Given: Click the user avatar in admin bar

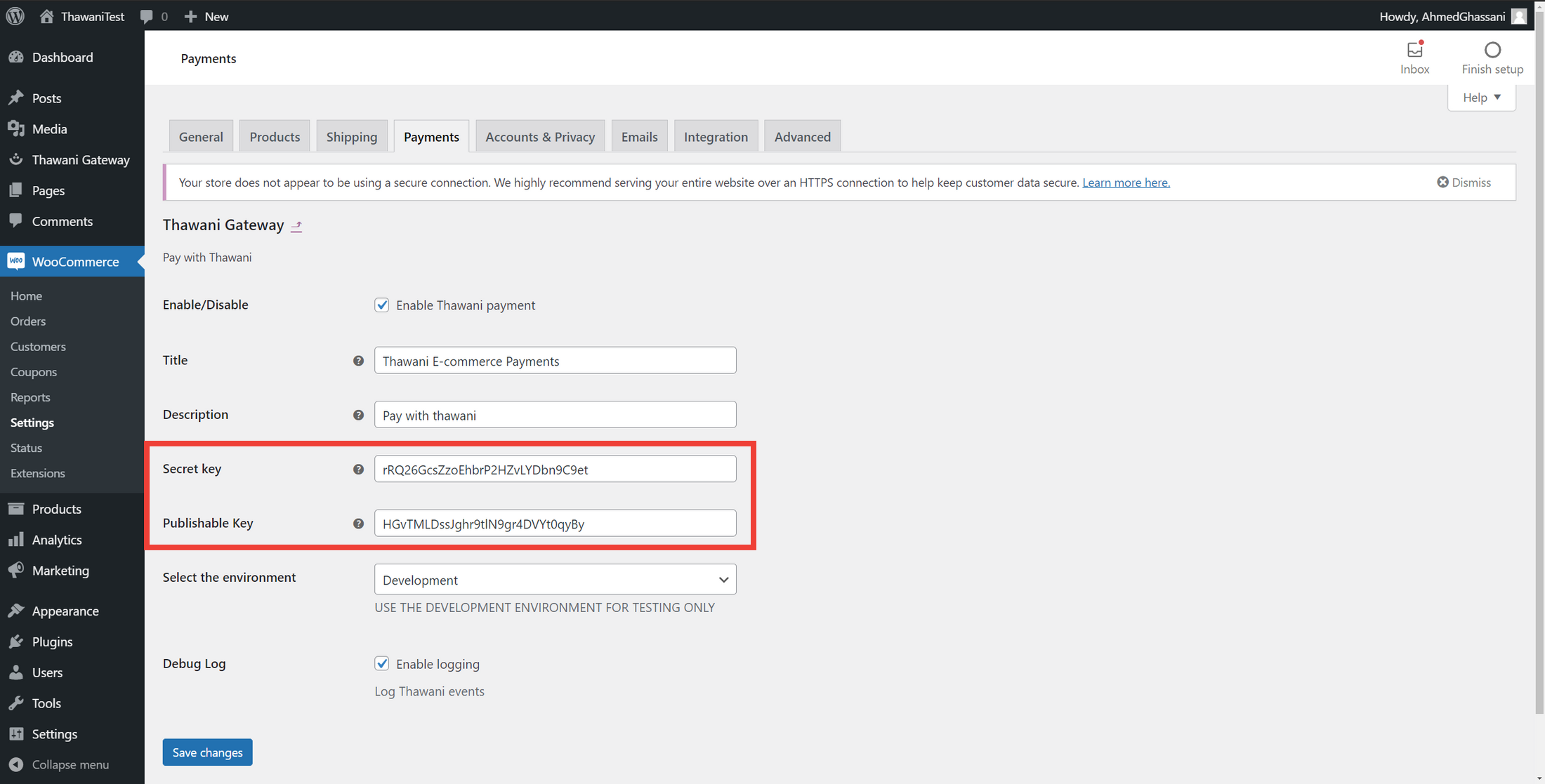Looking at the screenshot, I should pyautogui.click(x=1519, y=16).
